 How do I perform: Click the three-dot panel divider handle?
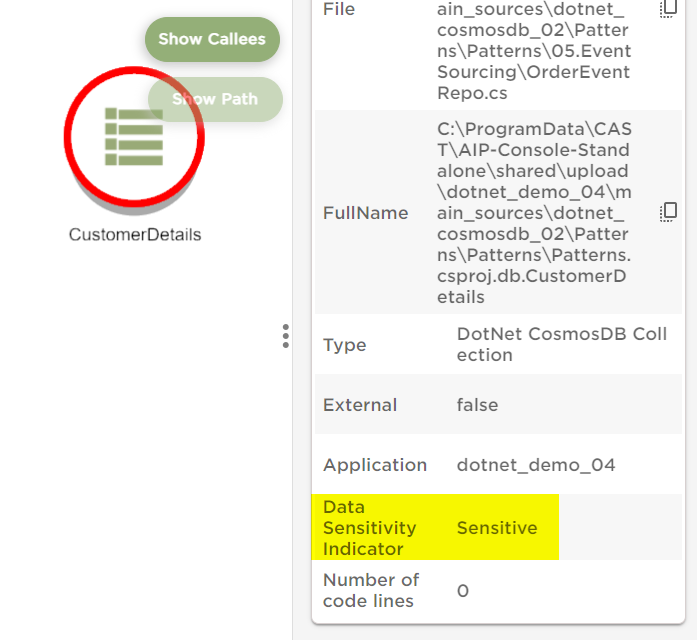pyautogui.click(x=286, y=336)
